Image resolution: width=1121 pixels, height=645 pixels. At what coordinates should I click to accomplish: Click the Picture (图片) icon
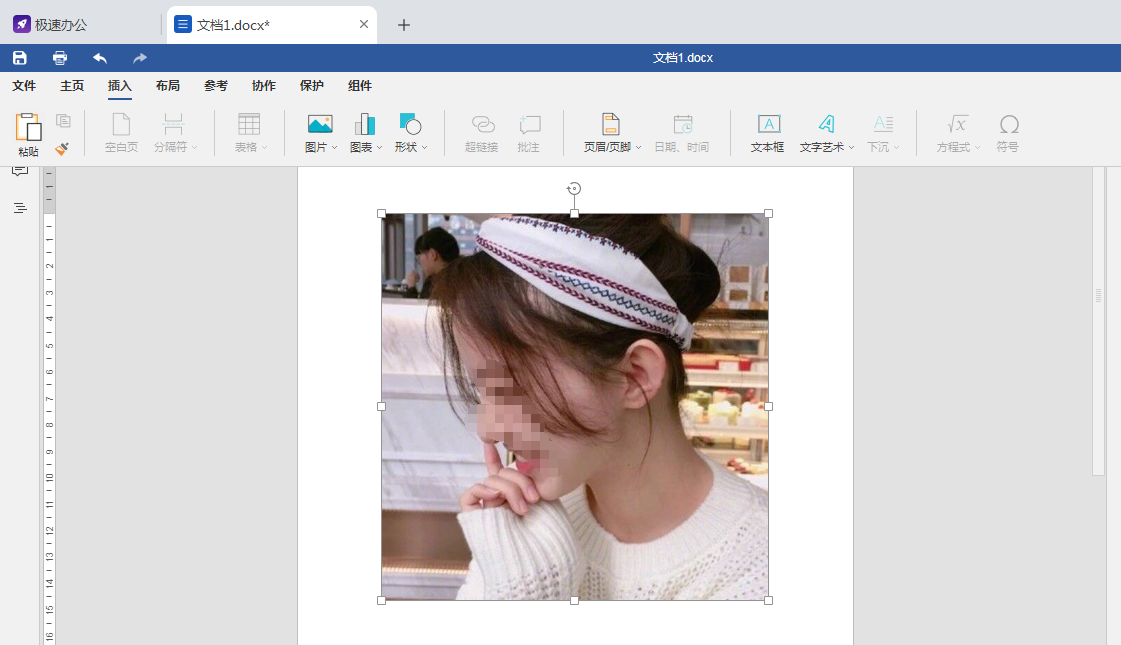[x=320, y=124]
